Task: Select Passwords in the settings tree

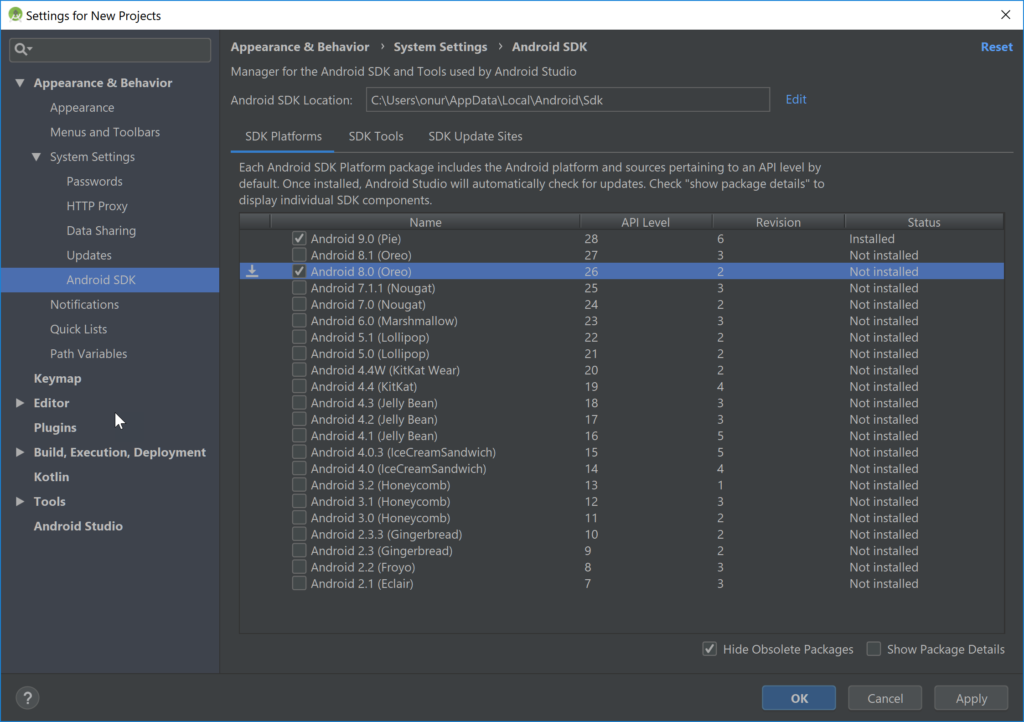Action: click(94, 181)
